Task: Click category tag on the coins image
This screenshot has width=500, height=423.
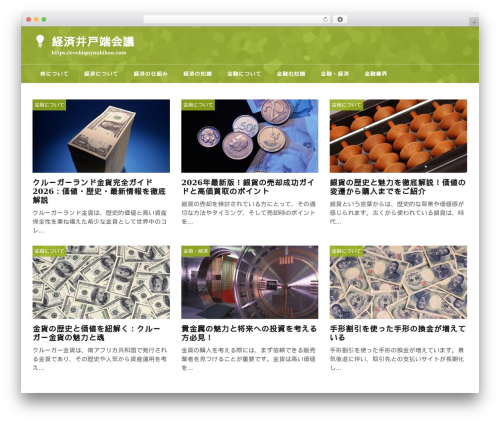Action: (x=198, y=105)
